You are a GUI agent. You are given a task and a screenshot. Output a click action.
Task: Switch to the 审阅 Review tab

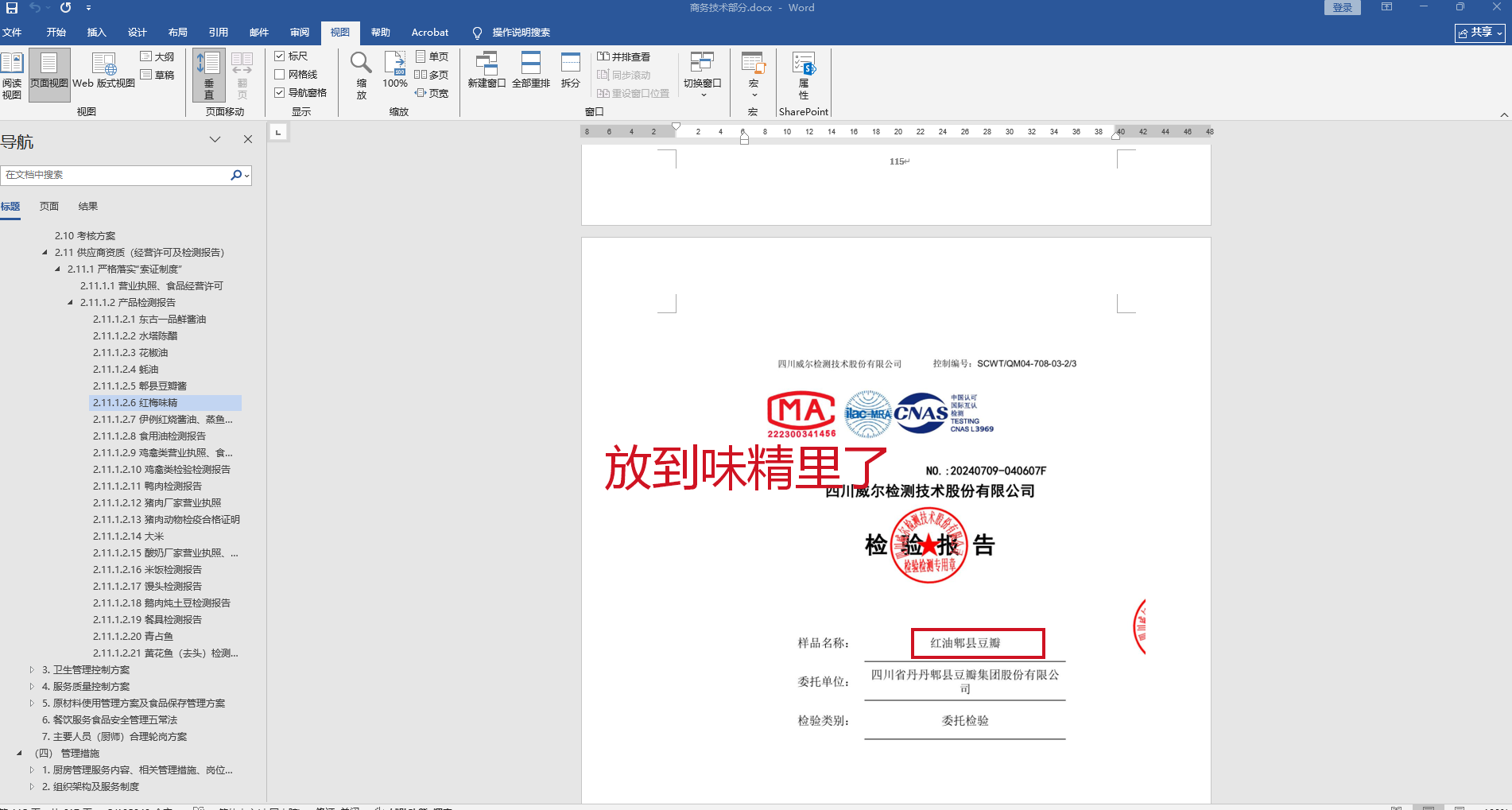[300, 33]
